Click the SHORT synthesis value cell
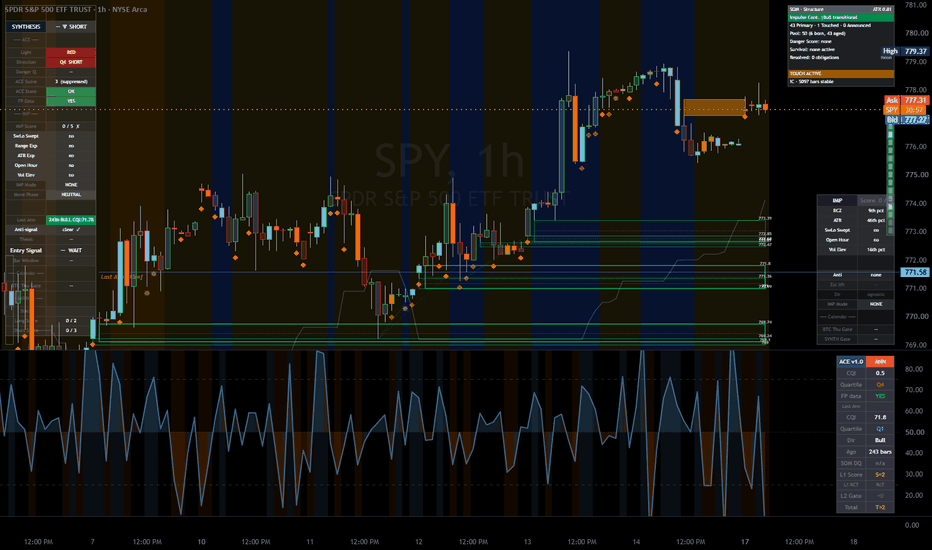Image resolution: width=932 pixels, height=550 pixels. click(71, 27)
